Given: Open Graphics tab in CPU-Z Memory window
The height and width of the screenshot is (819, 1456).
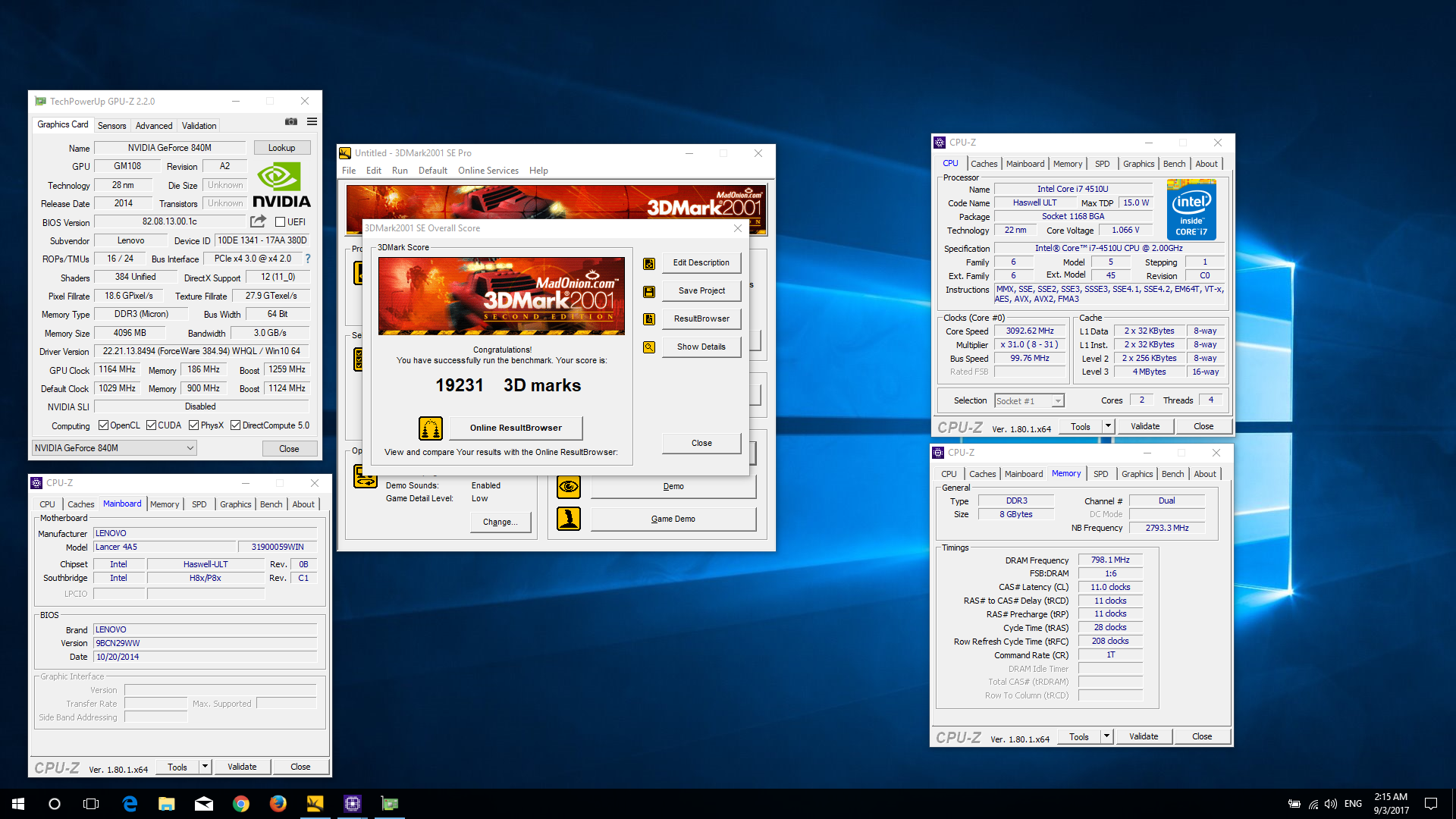Looking at the screenshot, I should [1137, 474].
